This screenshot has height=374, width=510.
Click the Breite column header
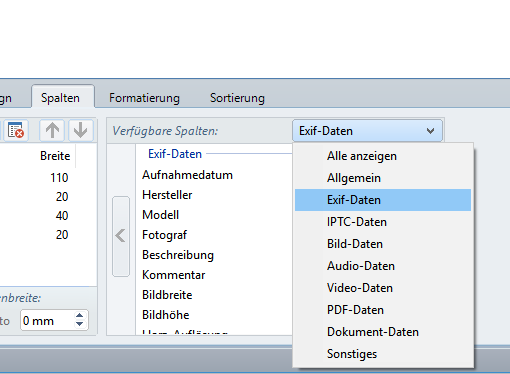[55, 156]
